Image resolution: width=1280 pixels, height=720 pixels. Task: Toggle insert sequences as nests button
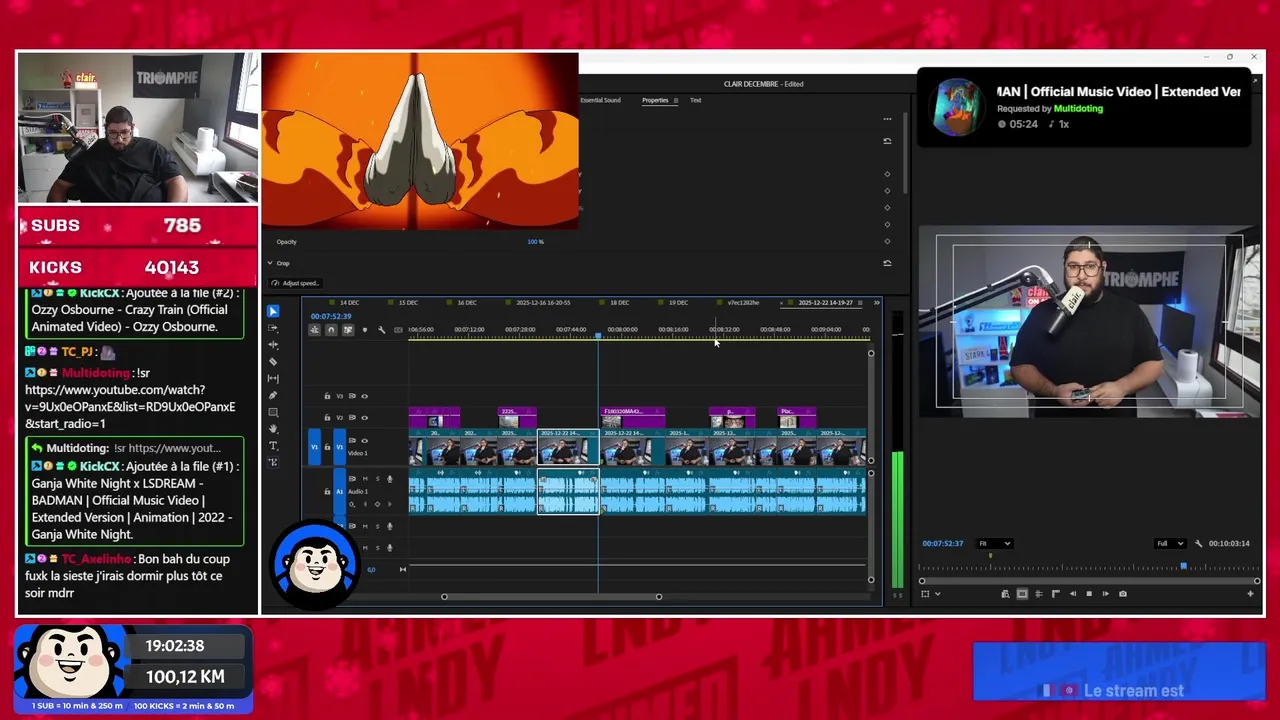click(x=314, y=330)
